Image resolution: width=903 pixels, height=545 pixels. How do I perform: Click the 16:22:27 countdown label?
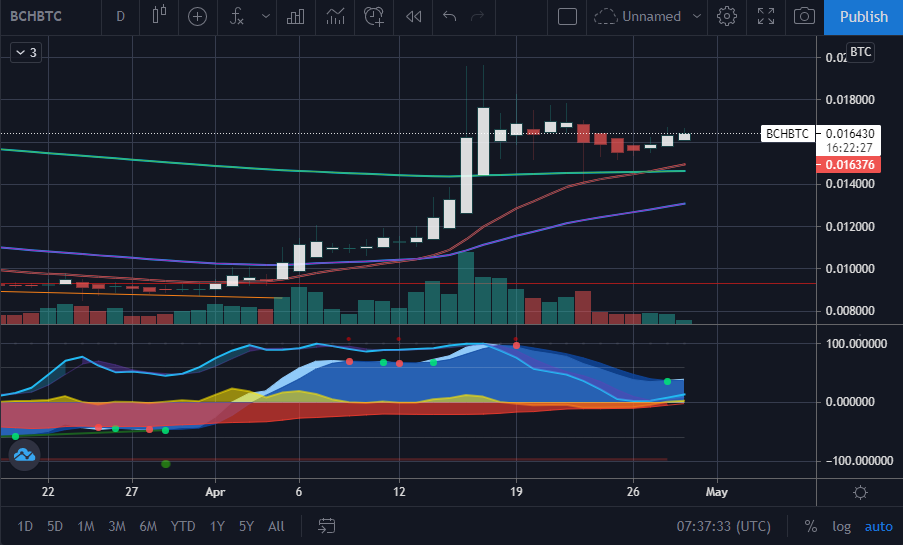849,148
